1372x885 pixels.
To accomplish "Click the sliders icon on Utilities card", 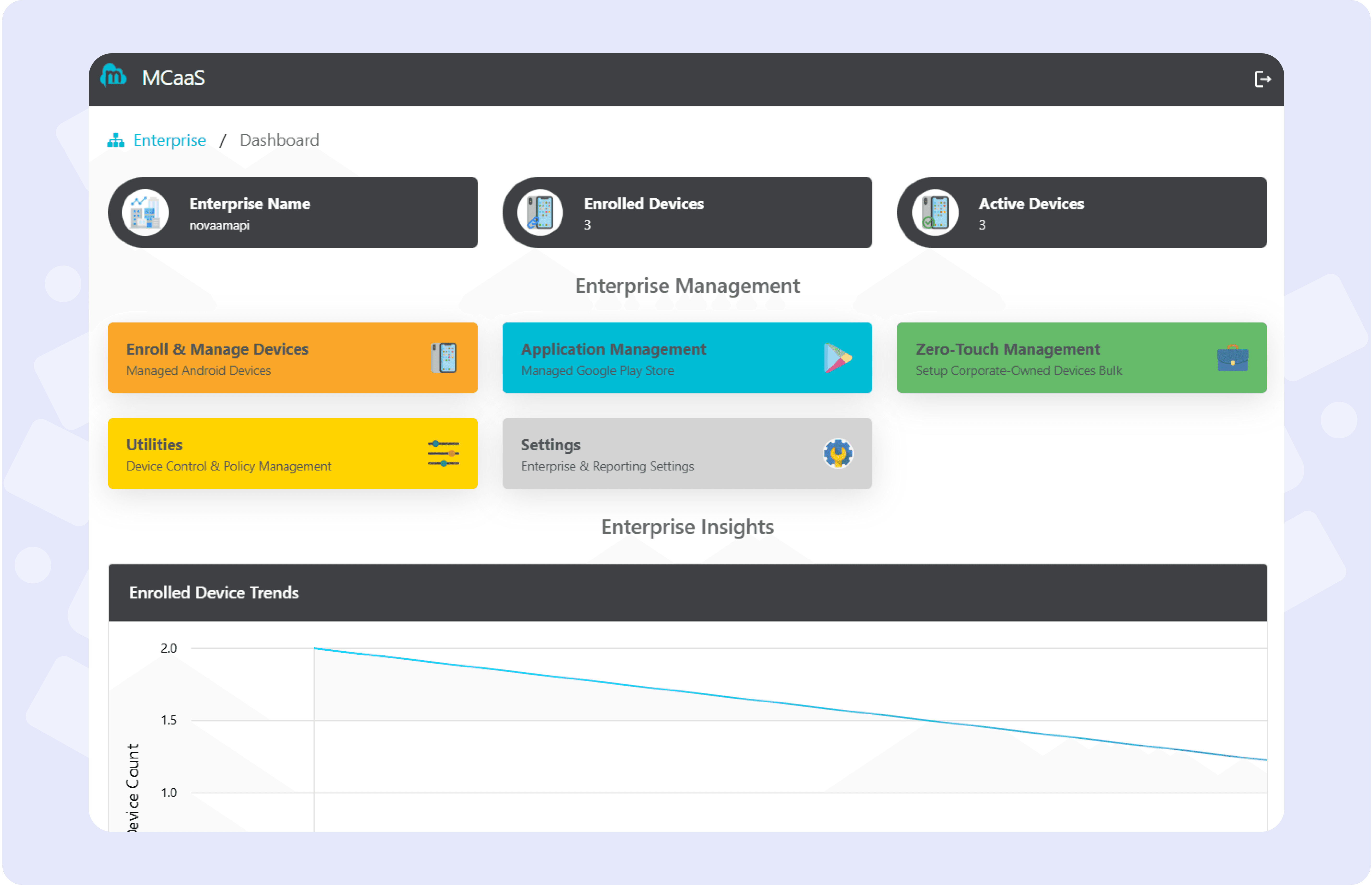I will [443, 453].
